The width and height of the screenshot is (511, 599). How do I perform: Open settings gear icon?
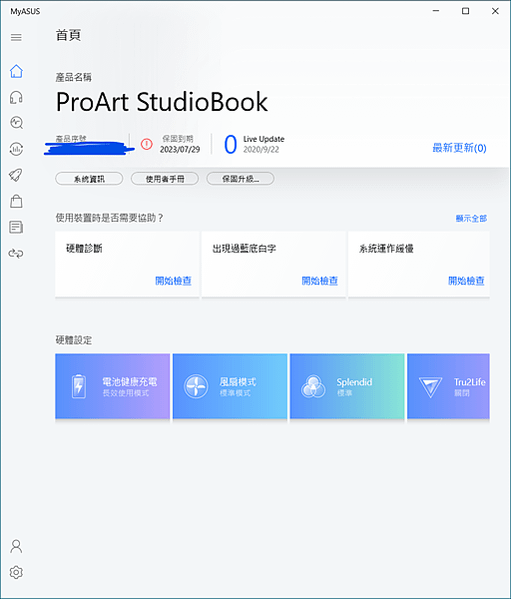pyautogui.click(x=16, y=572)
